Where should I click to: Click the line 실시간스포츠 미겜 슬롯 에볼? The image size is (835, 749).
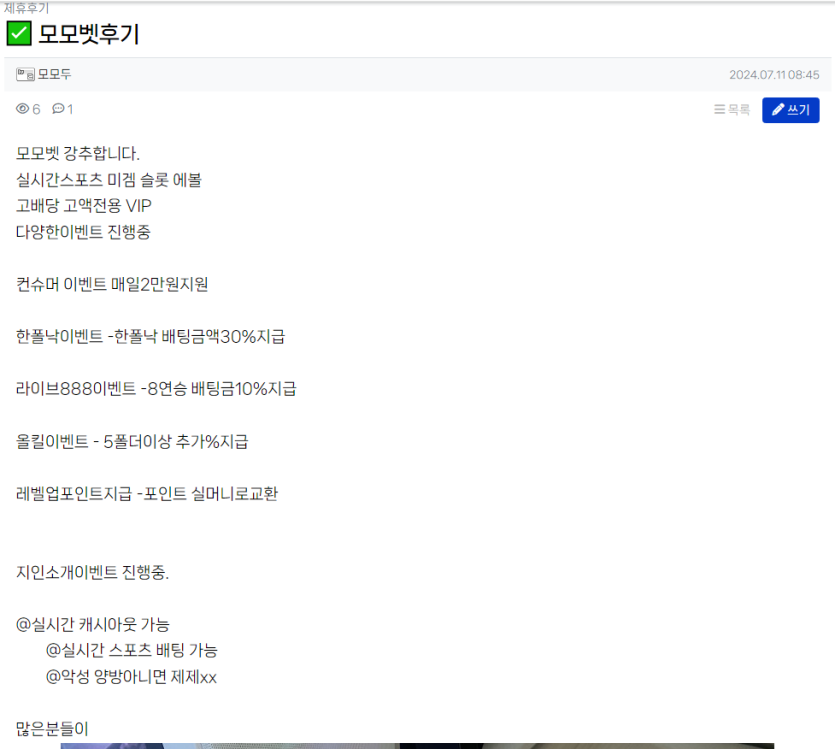click(109, 180)
